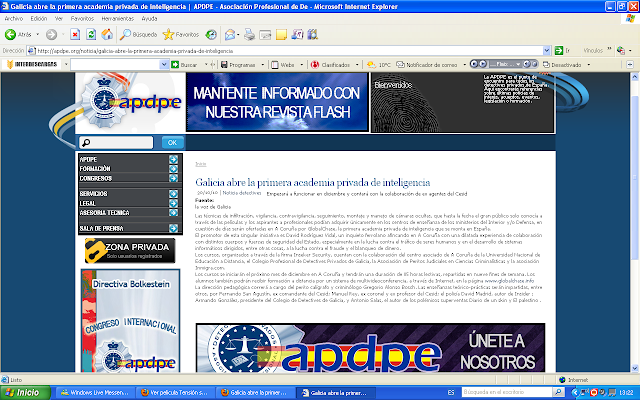Click the Messenger toolbar icon with a figure
This screenshot has height=400, width=640.
point(313,35)
